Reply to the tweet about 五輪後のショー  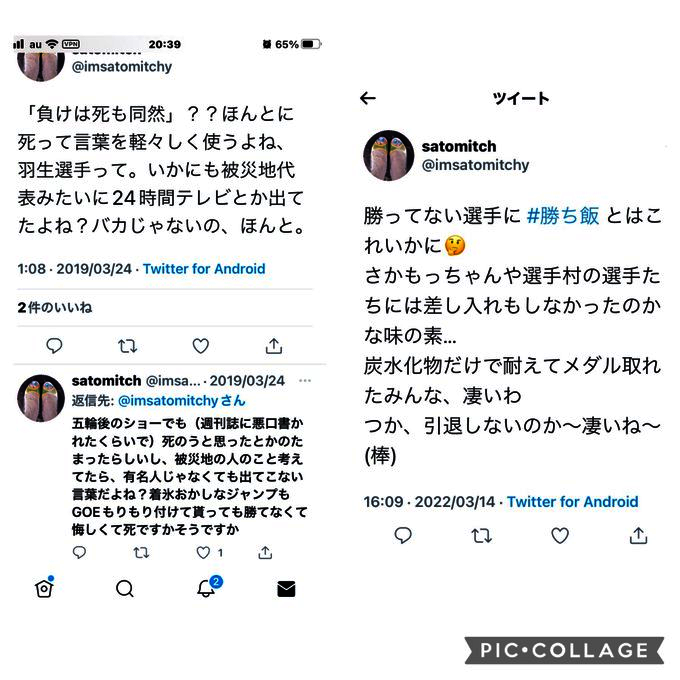[79, 552]
